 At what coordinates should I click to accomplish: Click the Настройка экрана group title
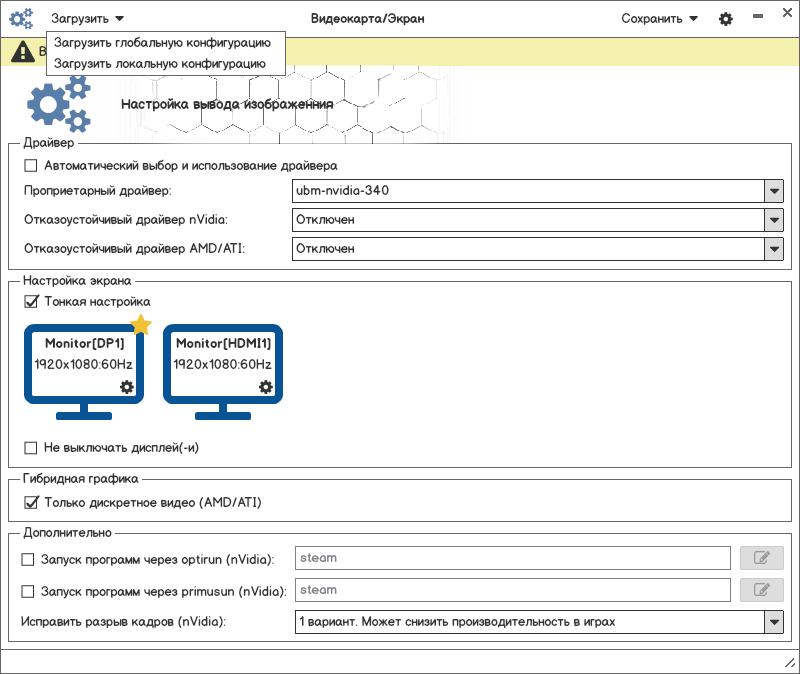point(77,281)
